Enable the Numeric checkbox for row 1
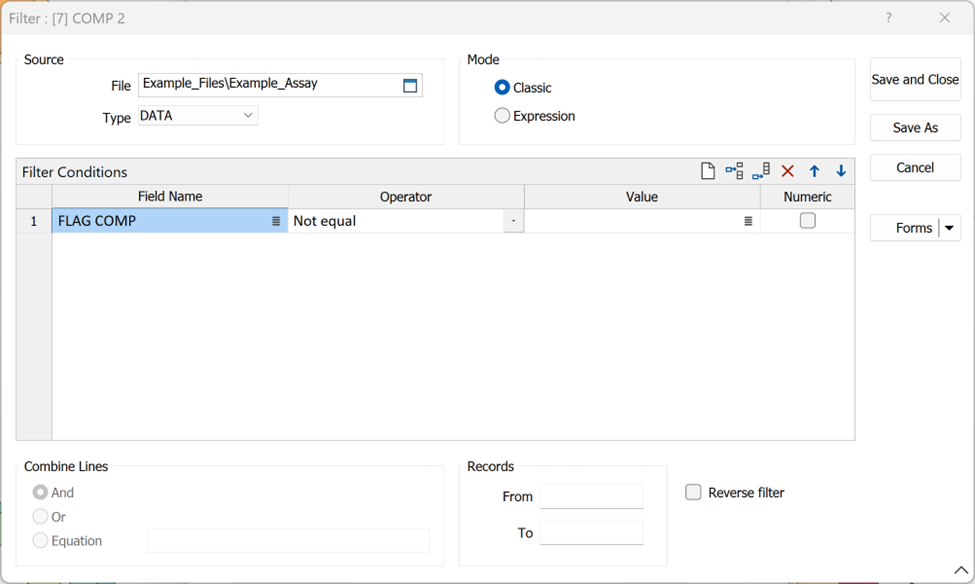The image size is (975, 584). pyautogui.click(x=807, y=221)
